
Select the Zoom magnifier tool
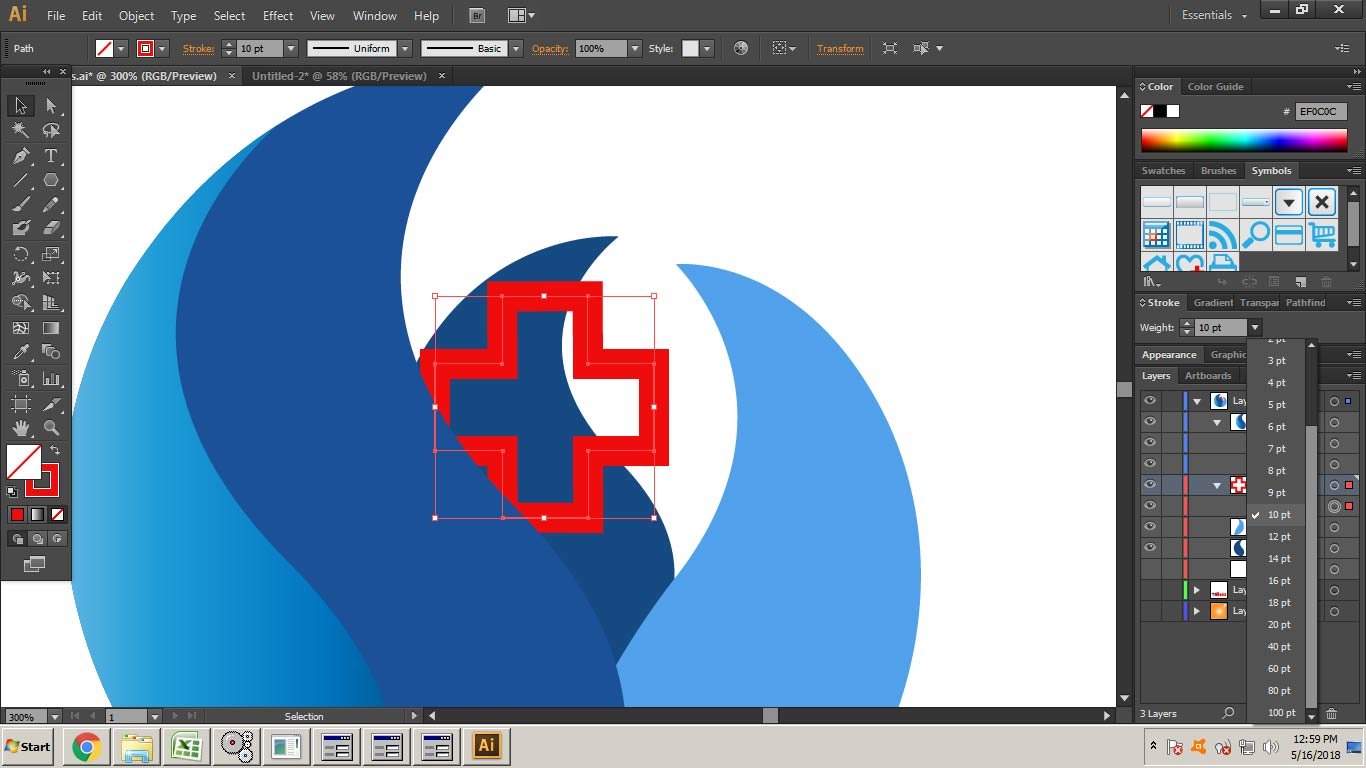coord(51,428)
